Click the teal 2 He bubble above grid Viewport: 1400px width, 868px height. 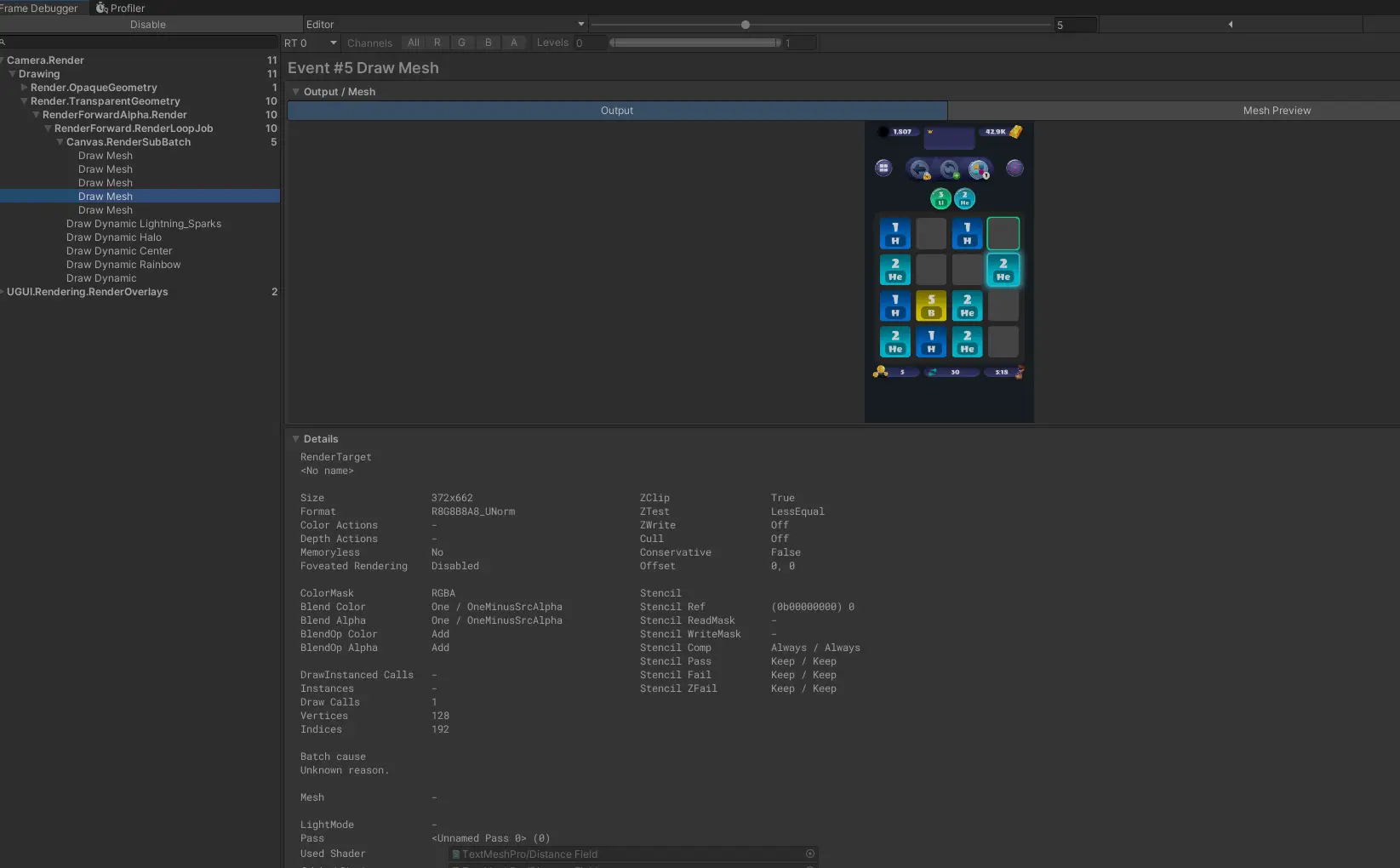(x=964, y=198)
